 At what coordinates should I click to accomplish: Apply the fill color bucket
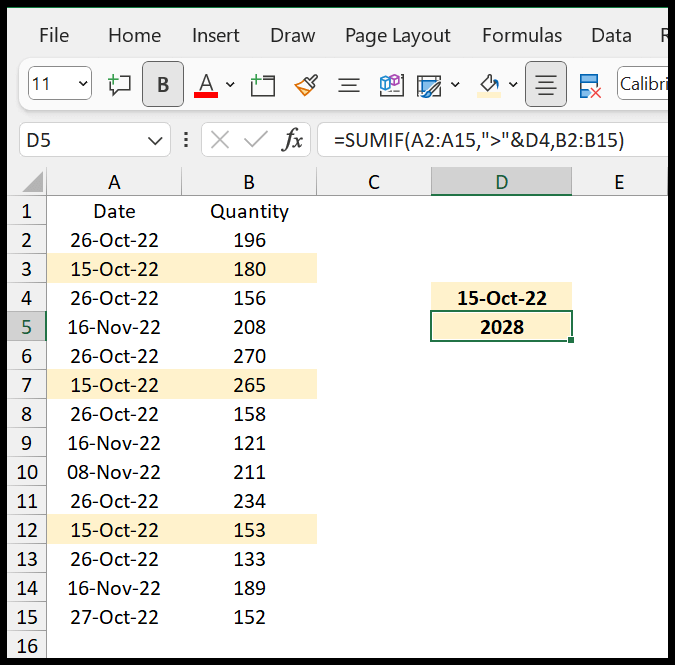(489, 85)
